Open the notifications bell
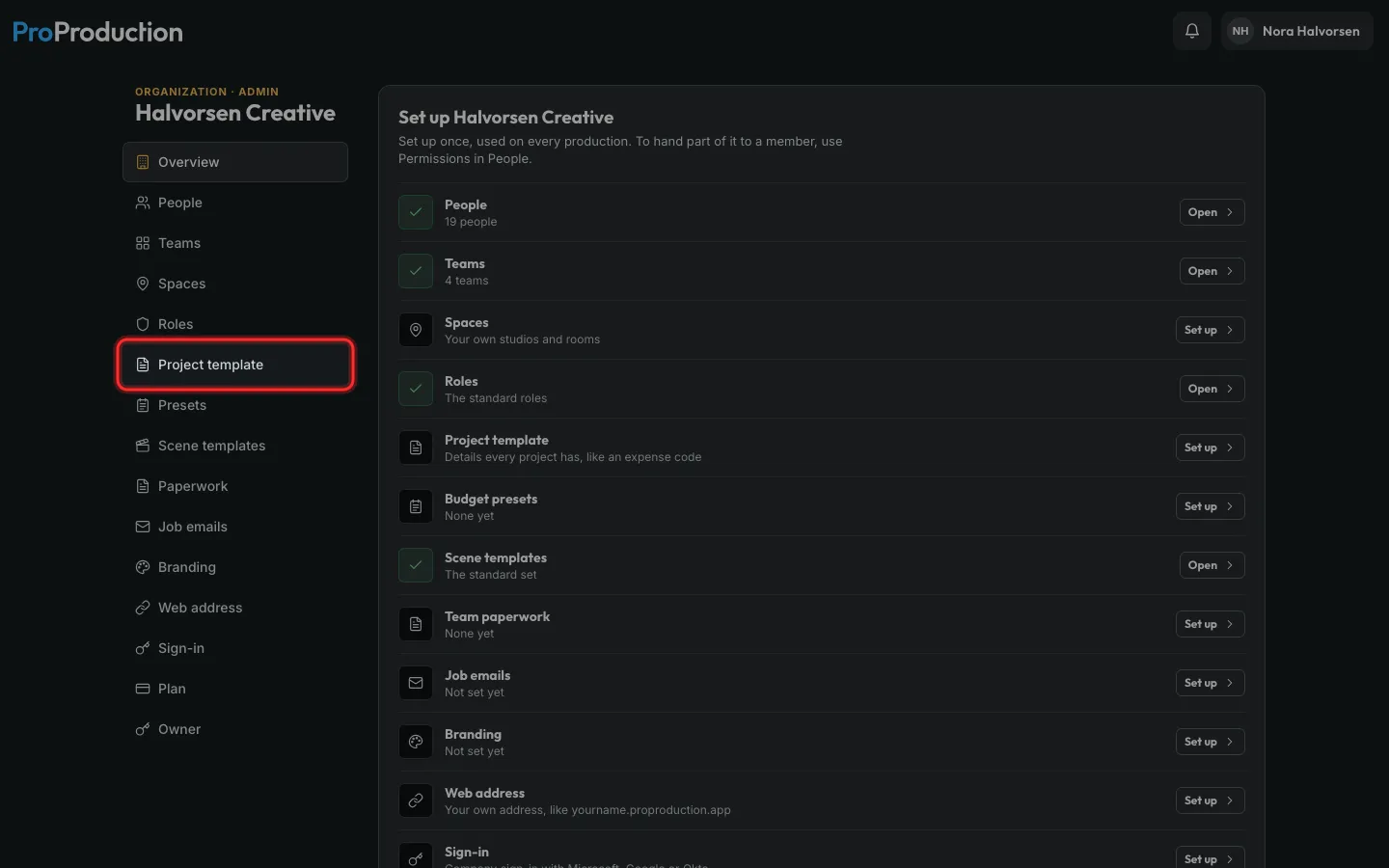Viewport: 1389px width, 868px height. (x=1192, y=31)
